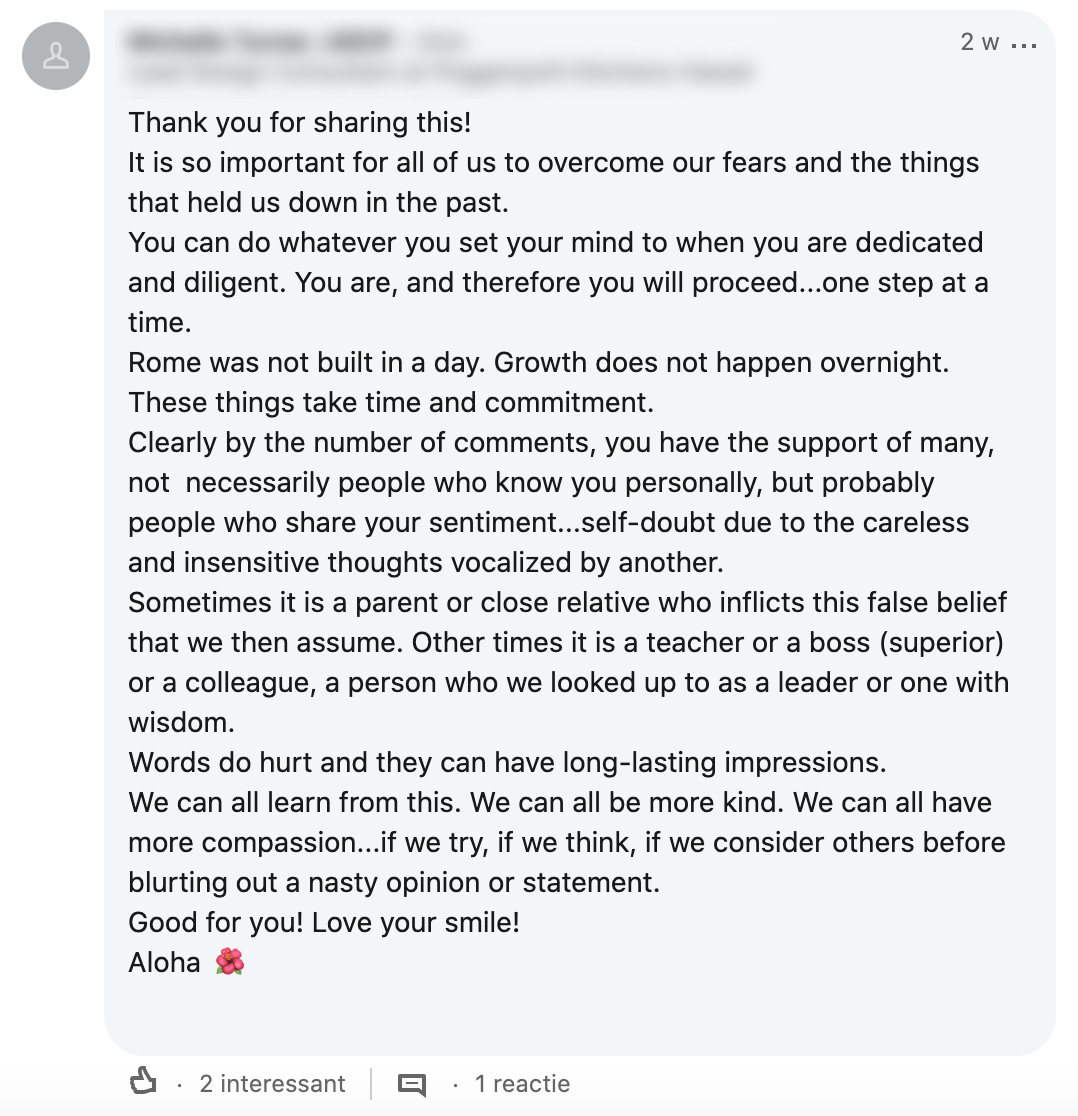Click the "Good for you! Love your smile!" line
Image resolution: width=1078 pixels, height=1116 pixels.
pos(324,922)
